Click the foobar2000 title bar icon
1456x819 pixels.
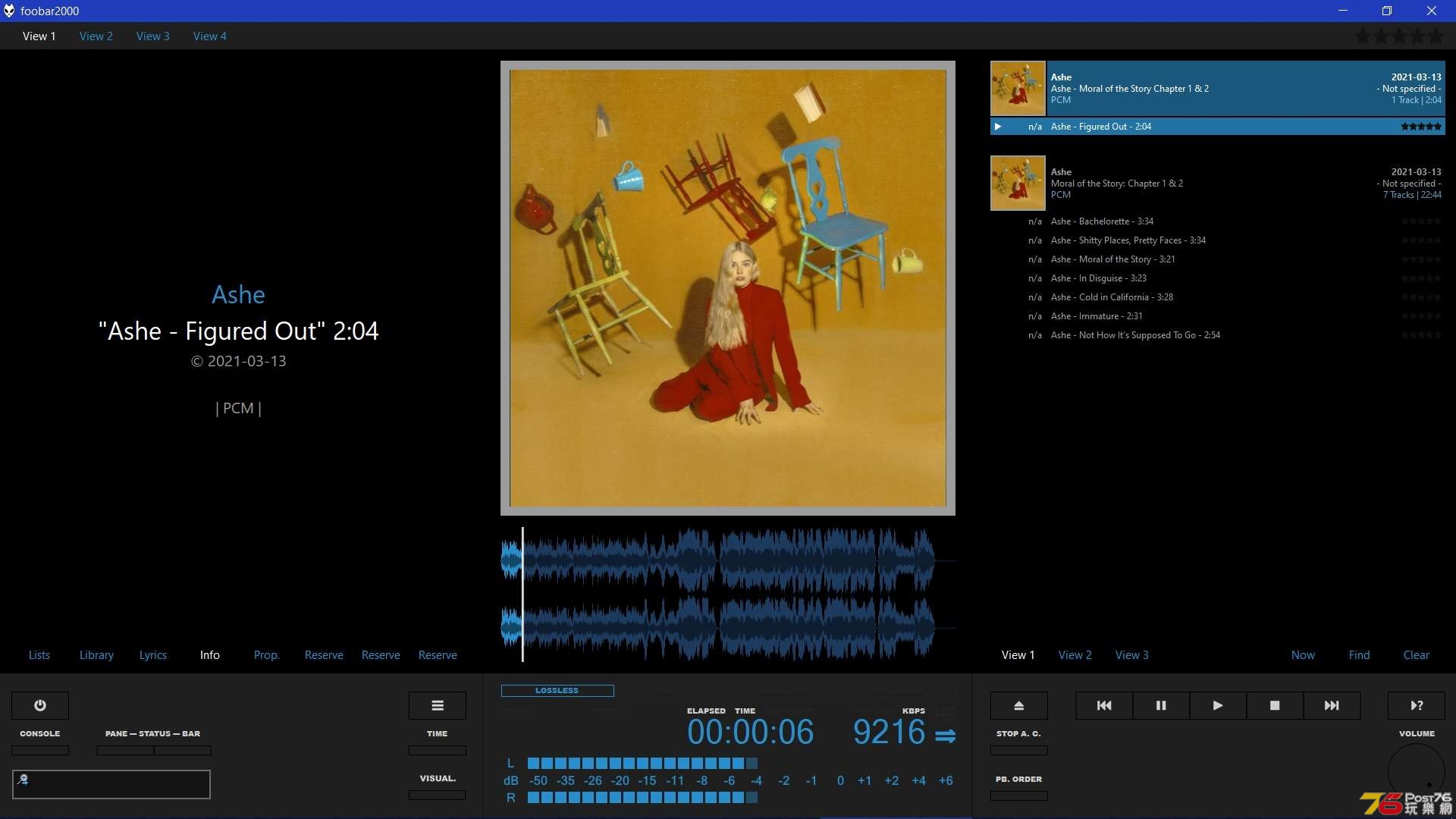9,11
